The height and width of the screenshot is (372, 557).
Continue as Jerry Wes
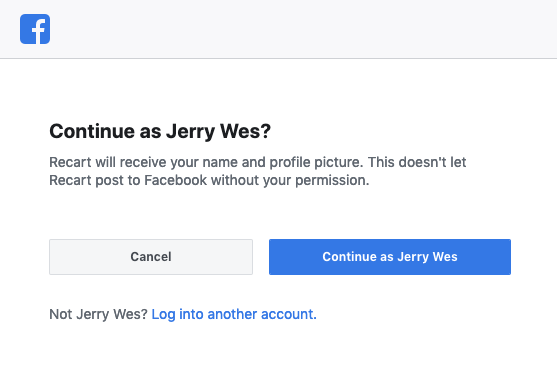pos(390,257)
